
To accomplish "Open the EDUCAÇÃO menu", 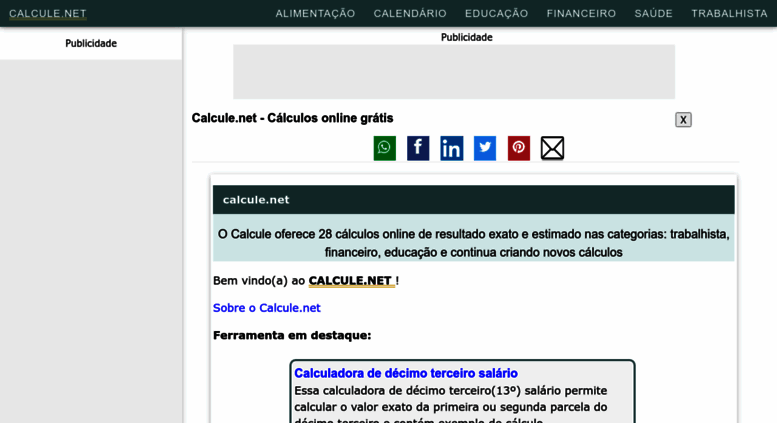I will (496, 13).
